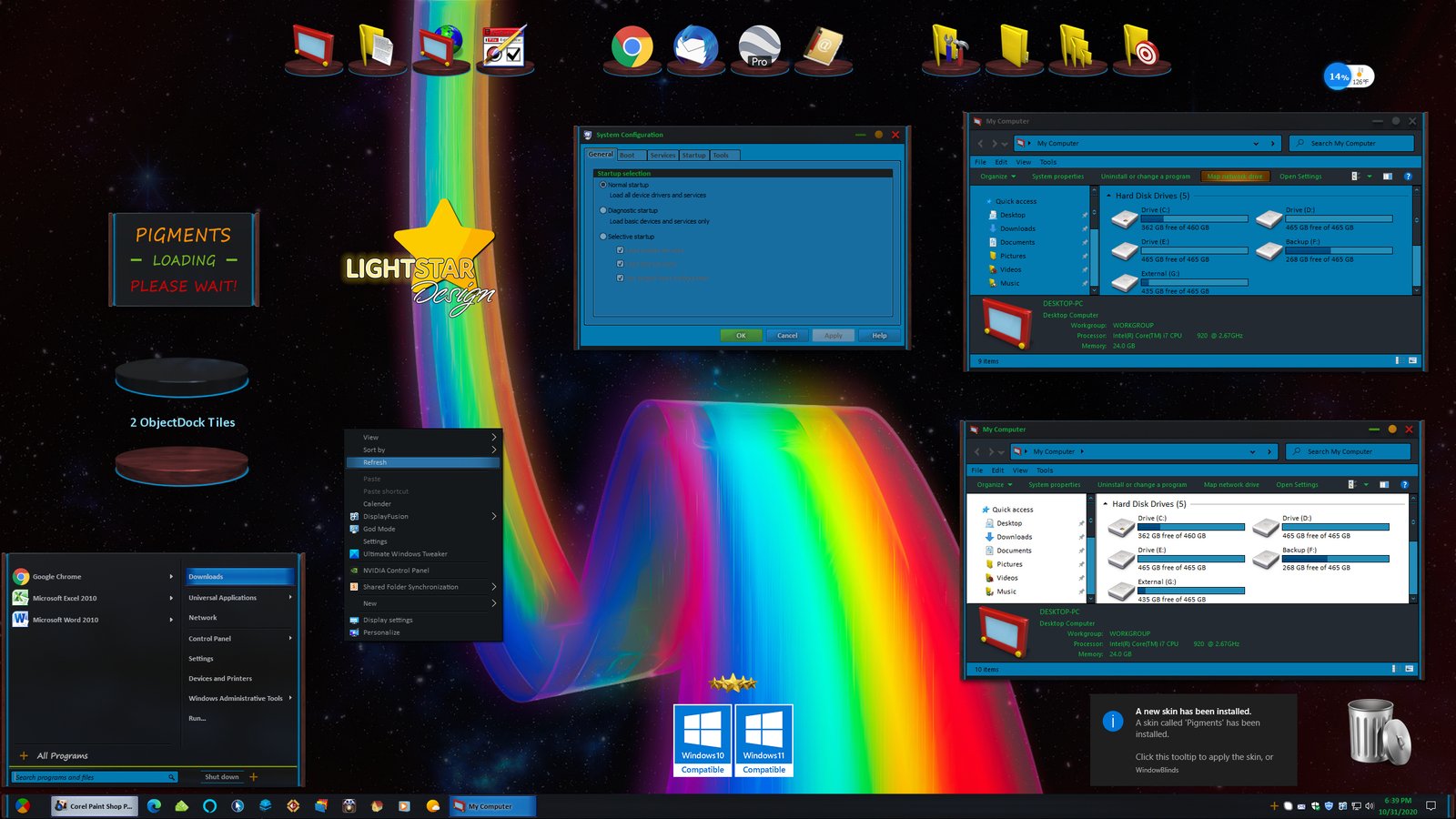Open Organize dropdown in the white-pane My Computer window

995,484
